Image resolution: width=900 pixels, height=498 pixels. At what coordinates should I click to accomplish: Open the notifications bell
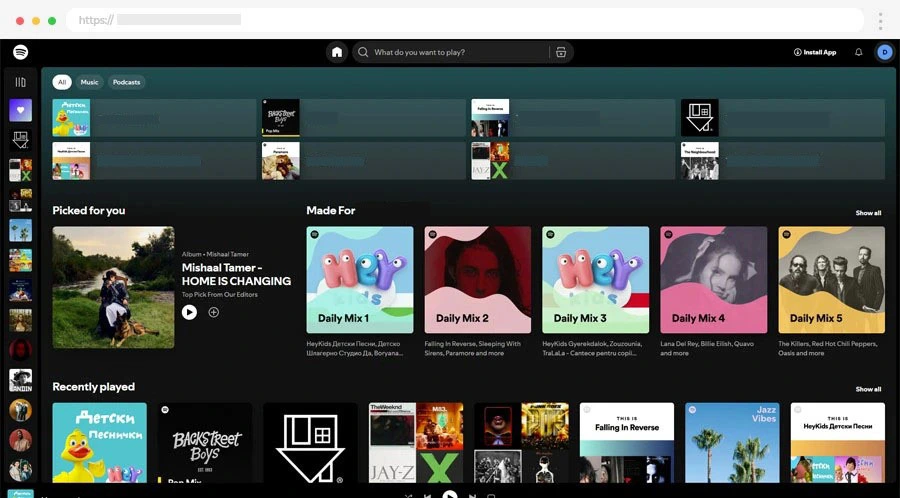[x=858, y=52]
